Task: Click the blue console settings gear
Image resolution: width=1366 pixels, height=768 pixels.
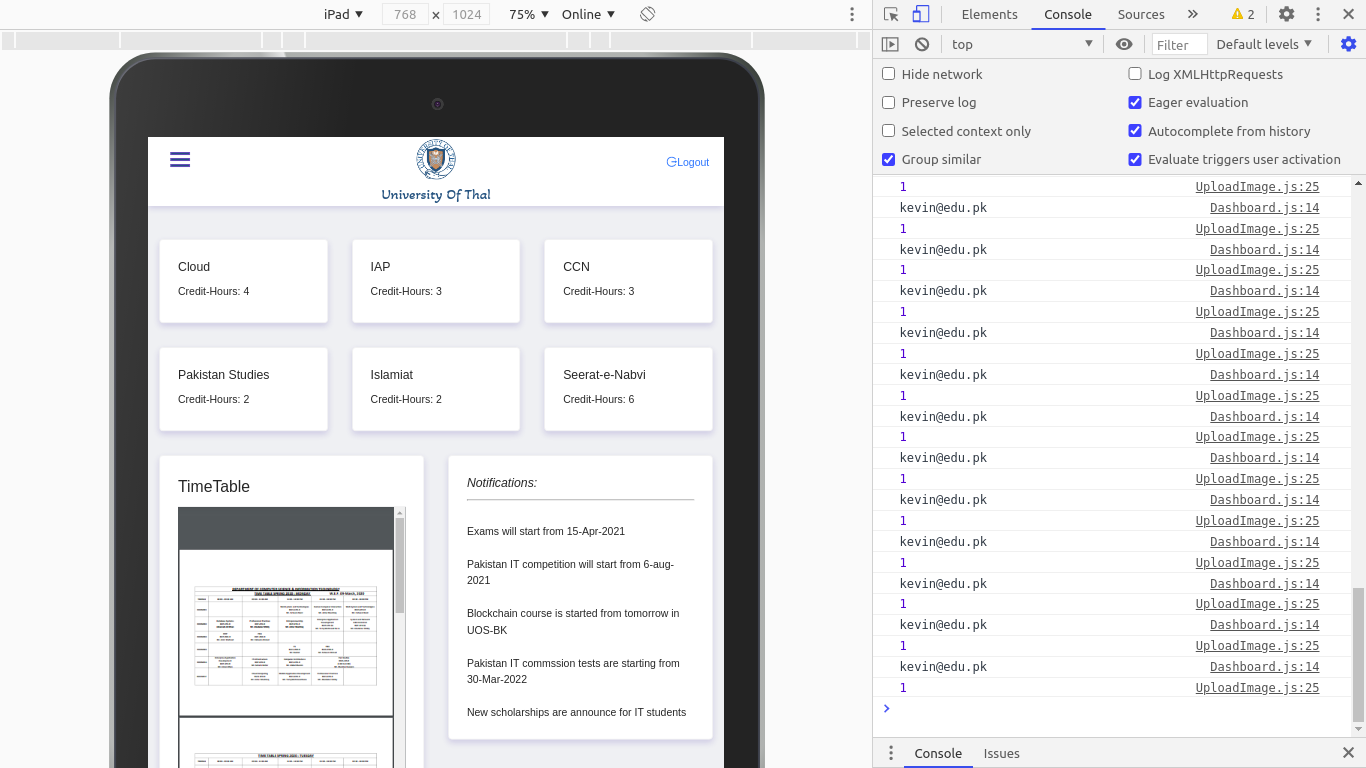Action: (1348, 44)
